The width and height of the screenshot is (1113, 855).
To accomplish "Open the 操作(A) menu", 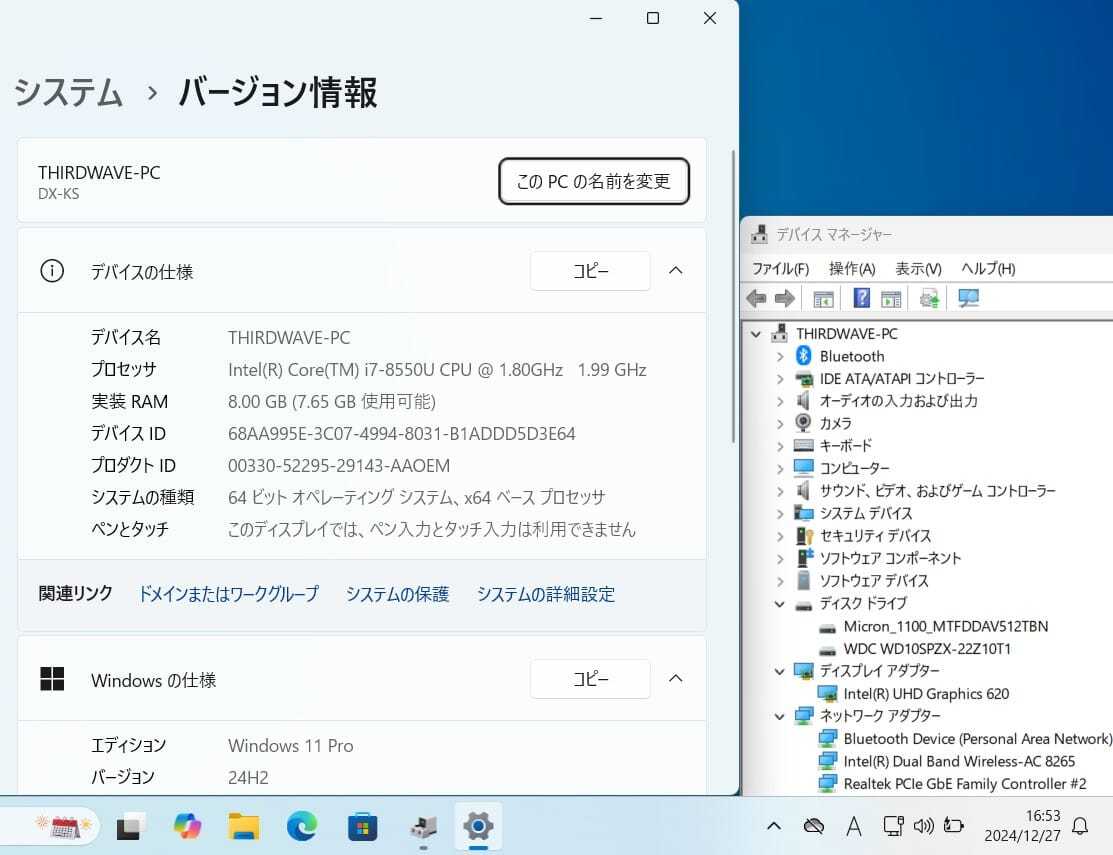I will [x=852, y=269].
